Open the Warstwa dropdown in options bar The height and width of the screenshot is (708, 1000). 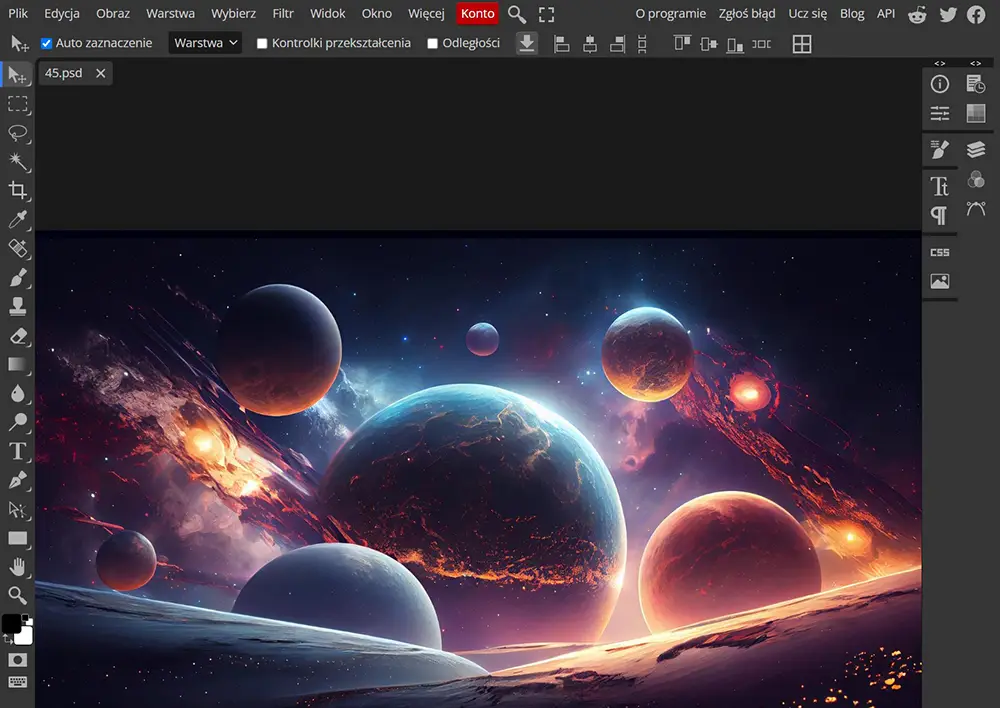point(205,43)
